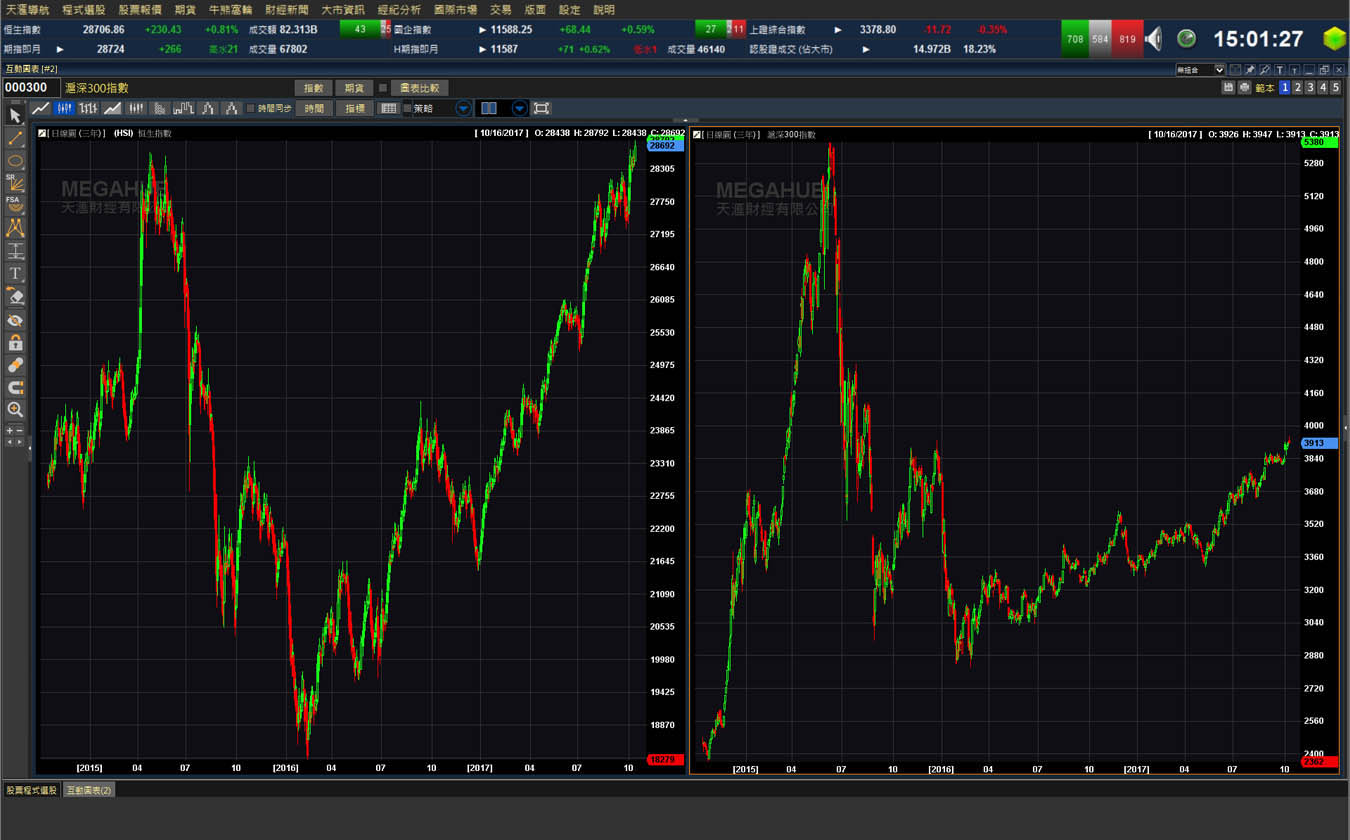1350x840 pixels.
Task: Open the 天滙導航 menu
Action: (x=28, y=9)
